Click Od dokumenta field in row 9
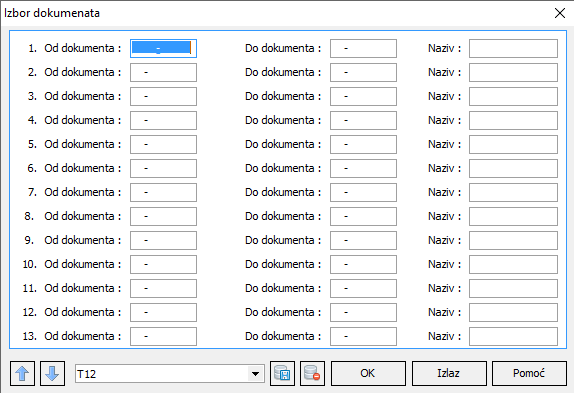Viewport: 574px width, 393px height. tap(163, 240)
